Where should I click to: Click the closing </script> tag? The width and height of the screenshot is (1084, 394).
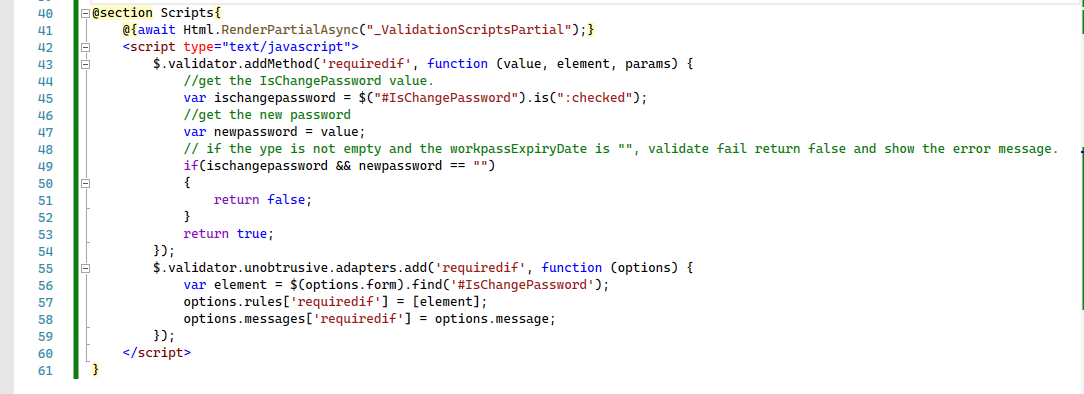(x=156, y=353)
